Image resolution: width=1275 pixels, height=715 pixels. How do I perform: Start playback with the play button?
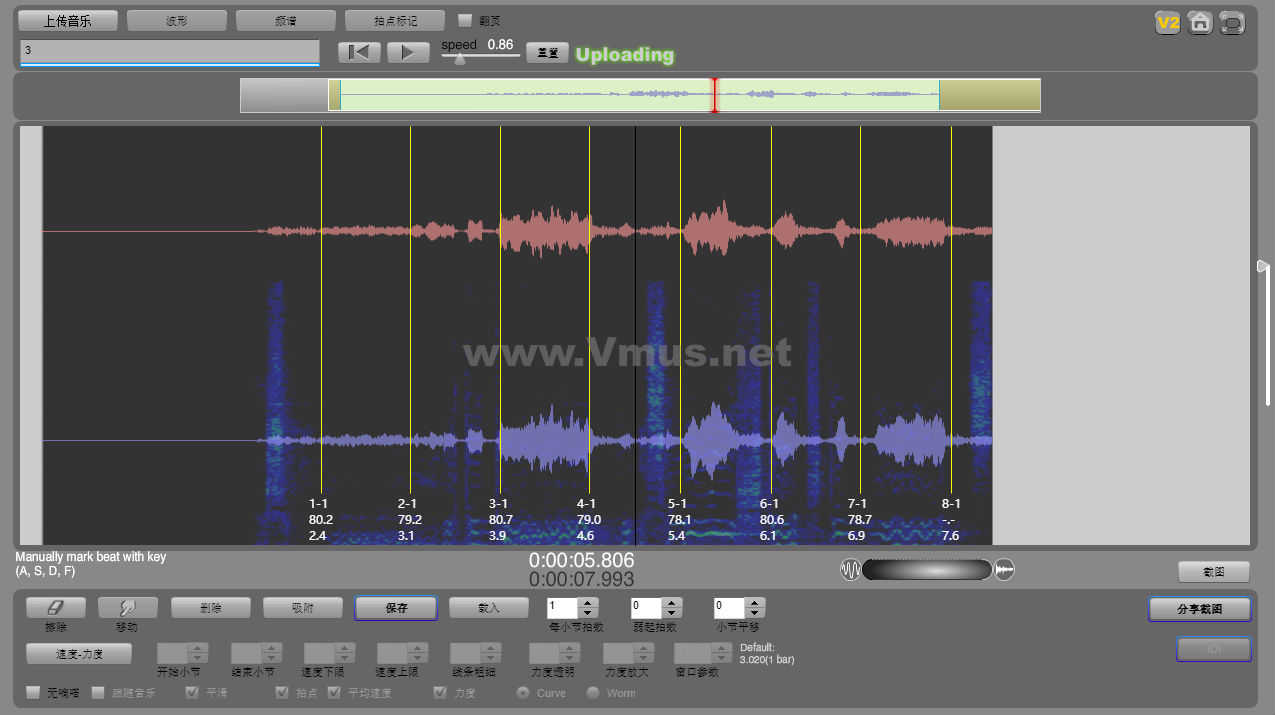coord(408,53)
